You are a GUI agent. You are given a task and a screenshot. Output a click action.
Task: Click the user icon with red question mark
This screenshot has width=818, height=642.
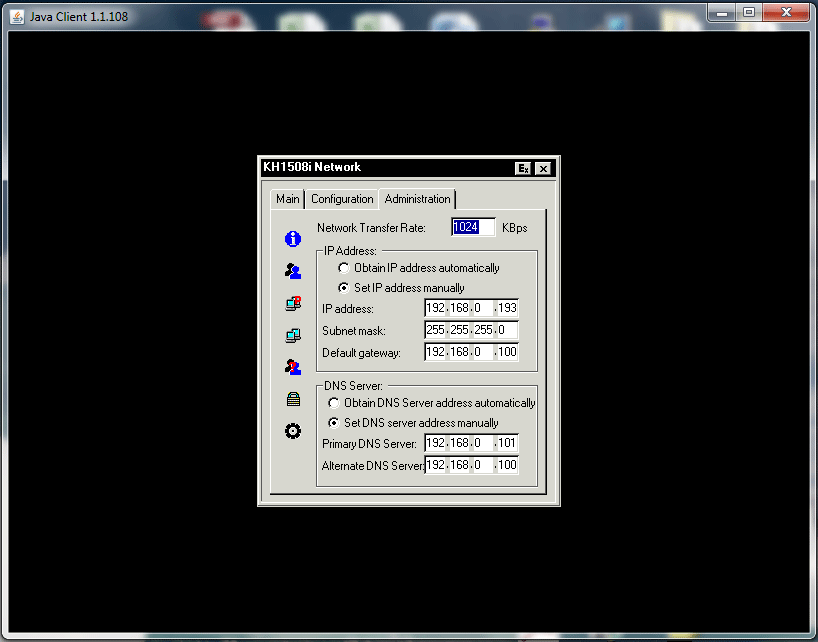[x=292, y=367]
